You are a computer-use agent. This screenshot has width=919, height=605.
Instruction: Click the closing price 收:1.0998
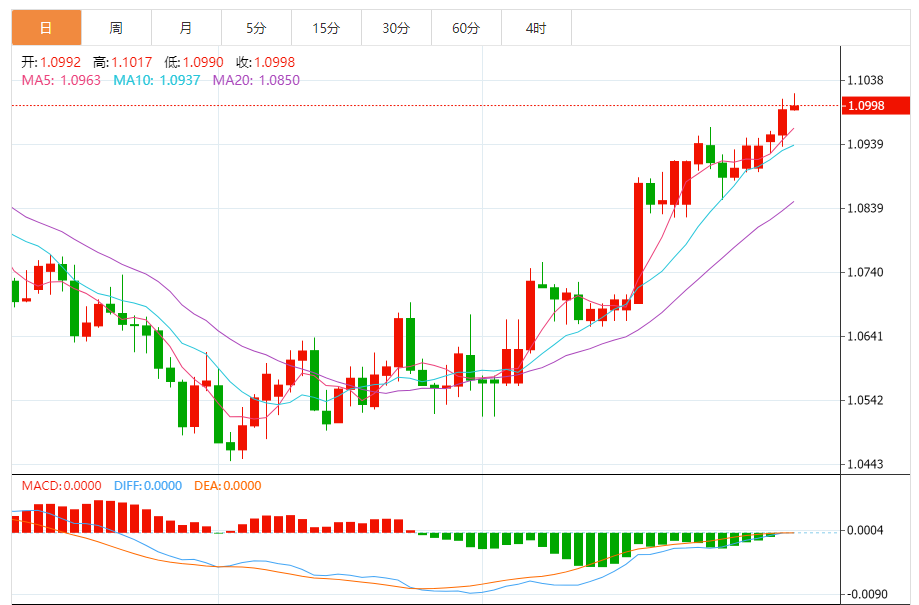266,62
